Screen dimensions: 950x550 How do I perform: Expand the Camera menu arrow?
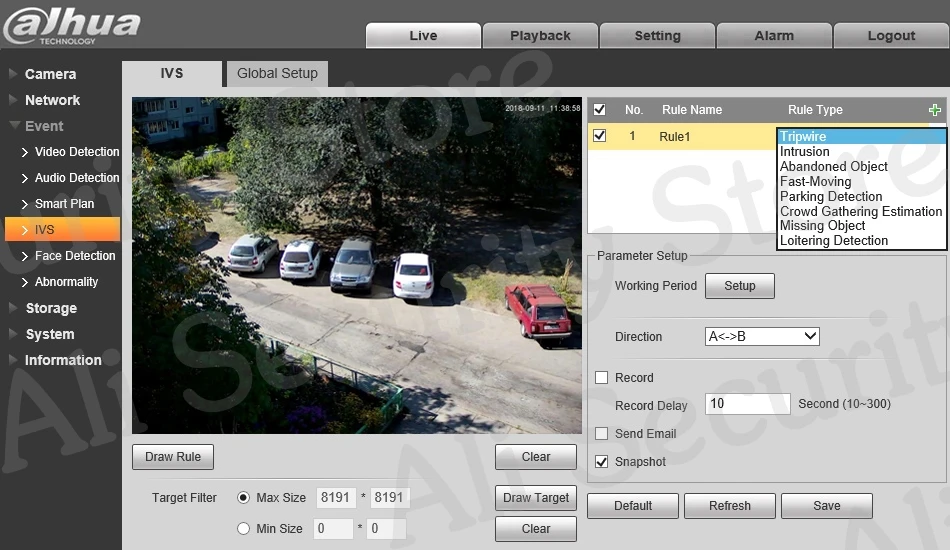[13, 74]
